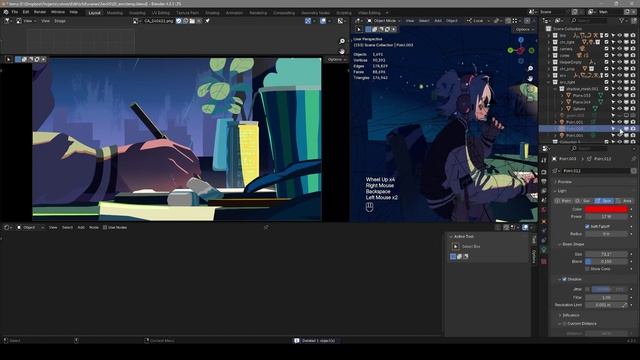Click the Blend slider field
The image size is (640, 360).
(x=606, y=261)
